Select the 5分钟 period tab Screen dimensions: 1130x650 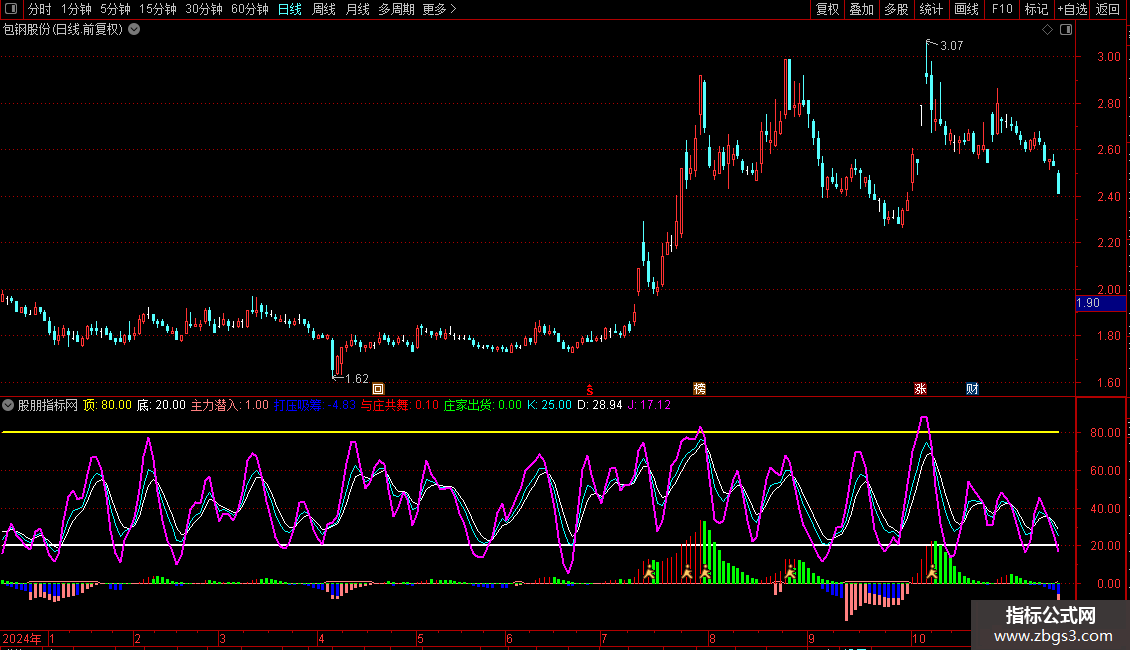tap(115, 9)
